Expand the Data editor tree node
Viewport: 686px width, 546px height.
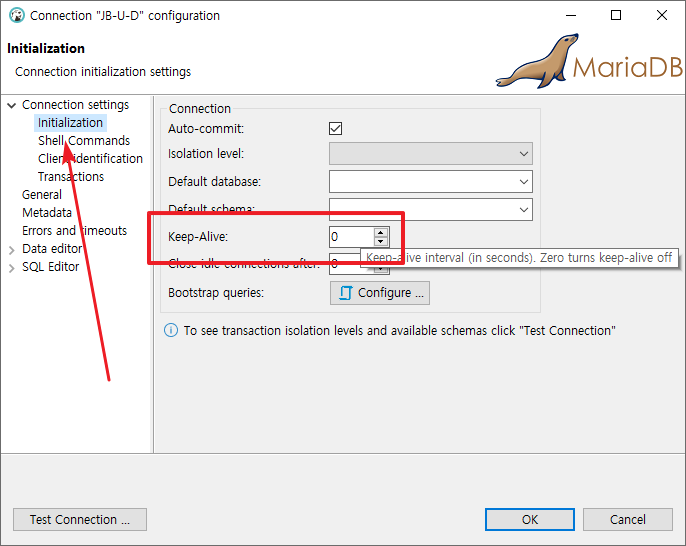(x=11, y=249)
